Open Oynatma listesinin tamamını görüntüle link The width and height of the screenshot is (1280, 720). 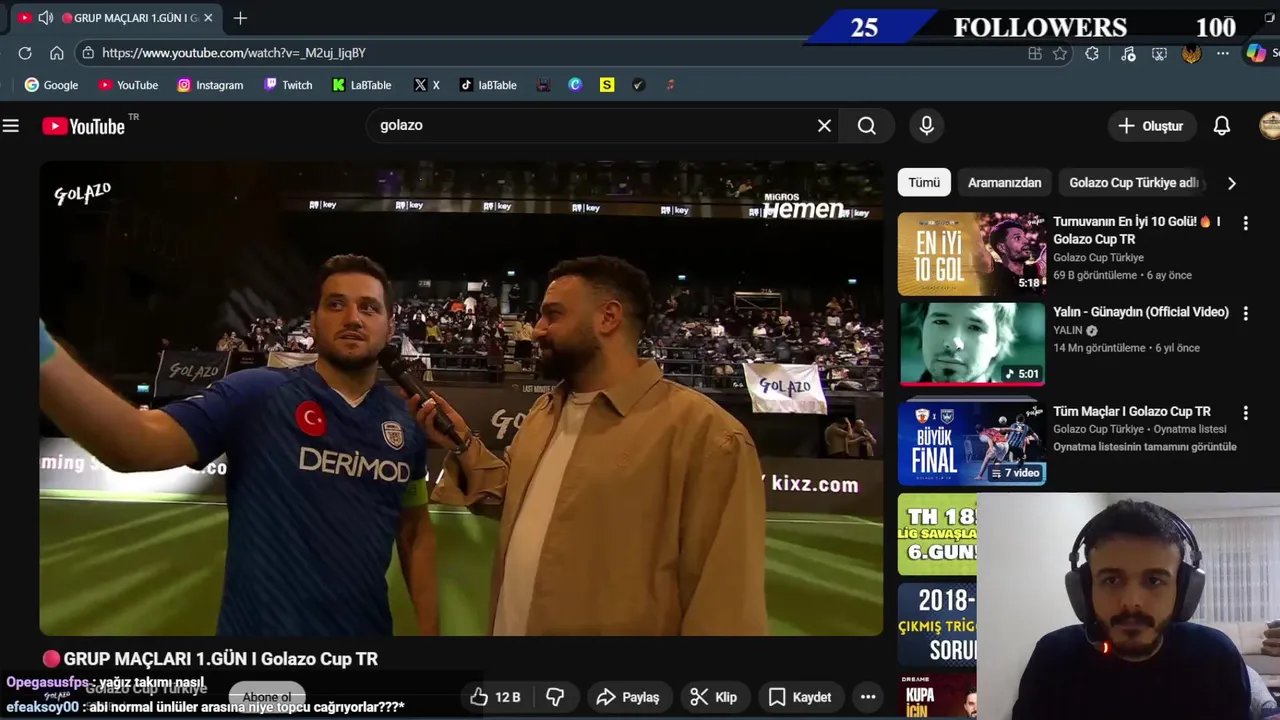tap(1145, 447)
